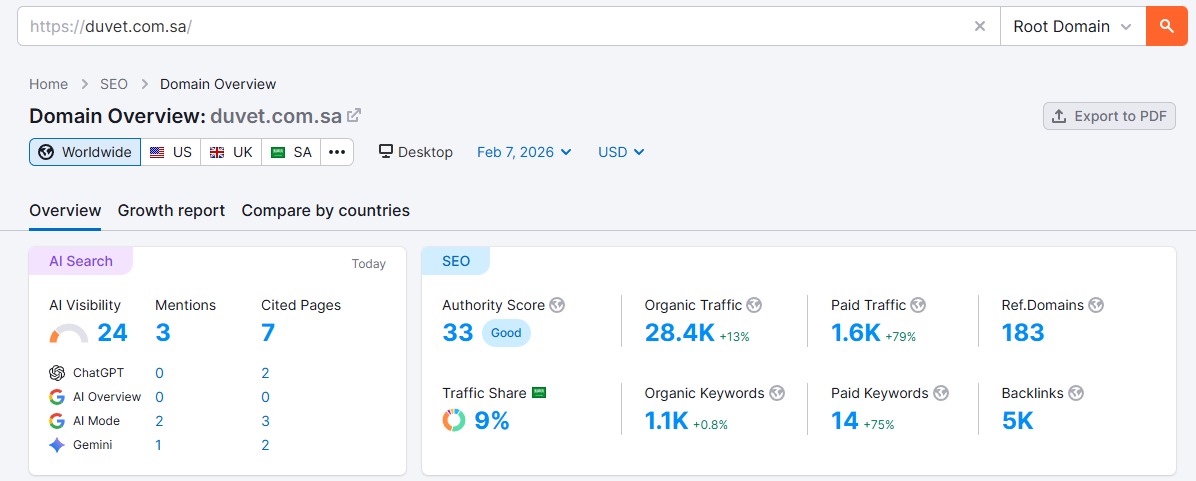
Task: Switch to the Overview tab
Action: [65, 210]
